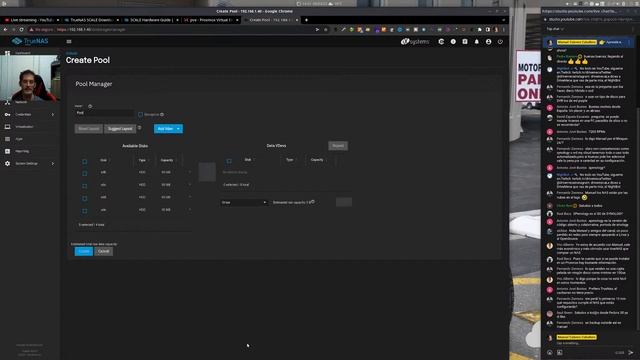Click the browser reload icon
The height and width of the screenshot is (360, 640).
point(21,29)
